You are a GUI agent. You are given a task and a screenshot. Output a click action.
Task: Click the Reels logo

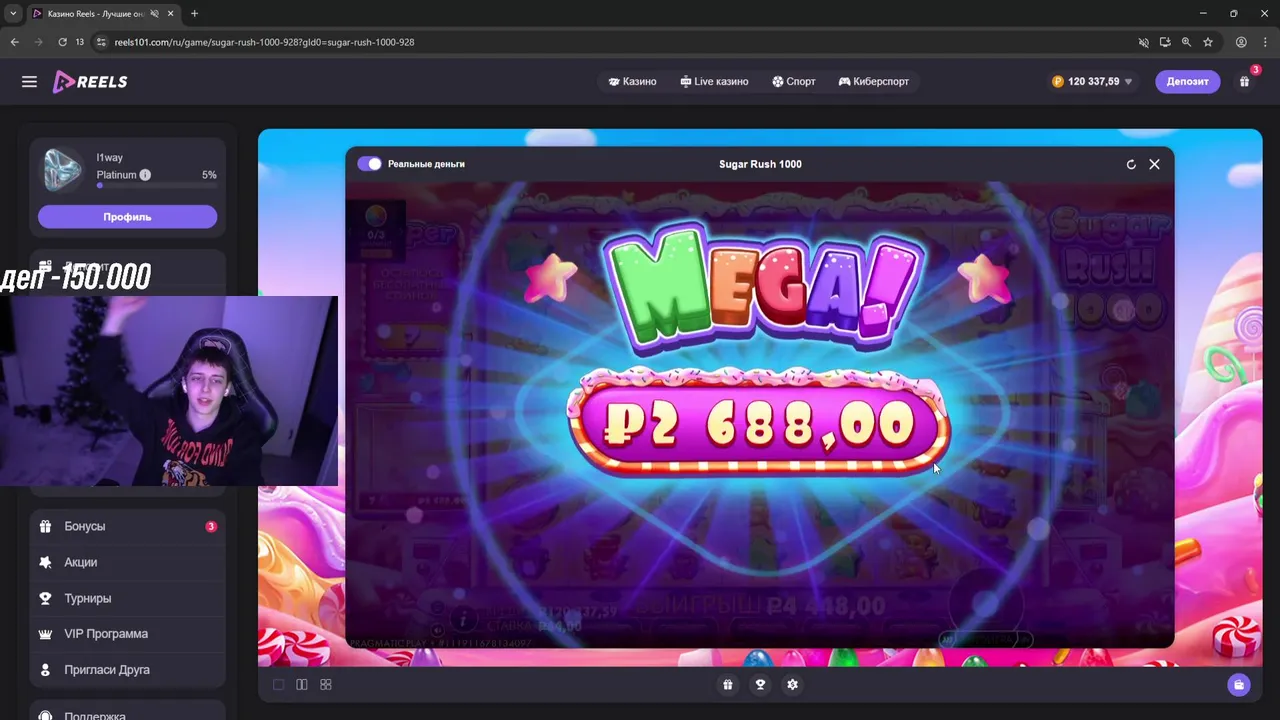(x=90, y=82)
